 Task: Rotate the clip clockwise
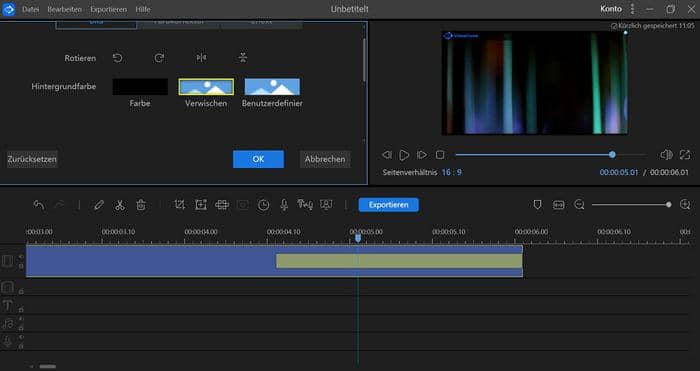click(159, 58)
